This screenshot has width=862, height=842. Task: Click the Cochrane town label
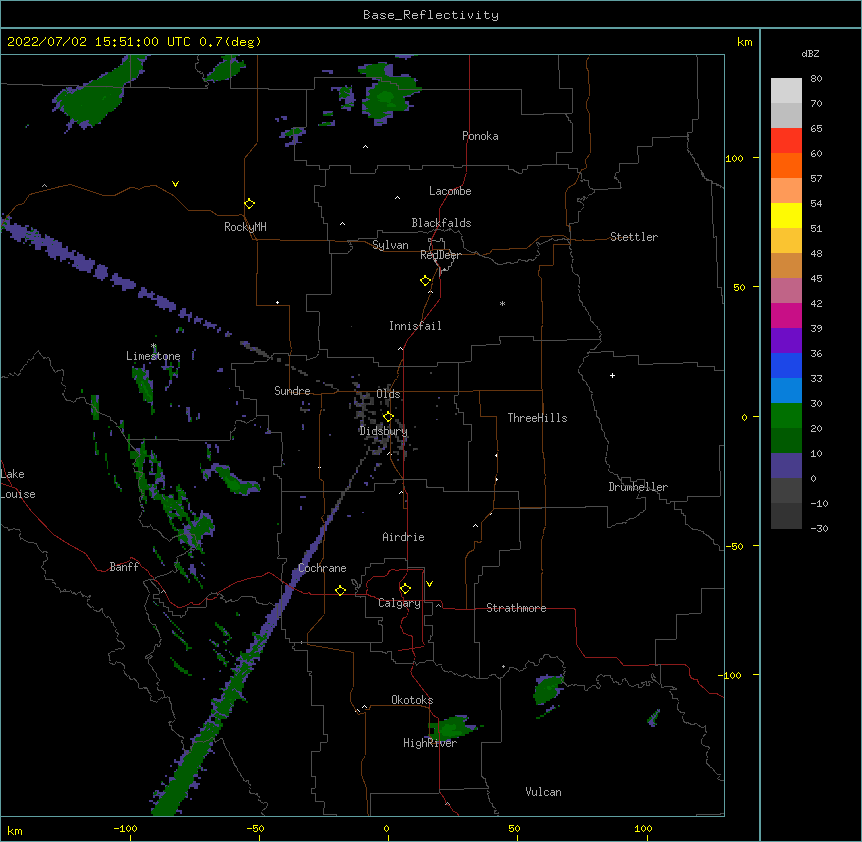(322, 568)
